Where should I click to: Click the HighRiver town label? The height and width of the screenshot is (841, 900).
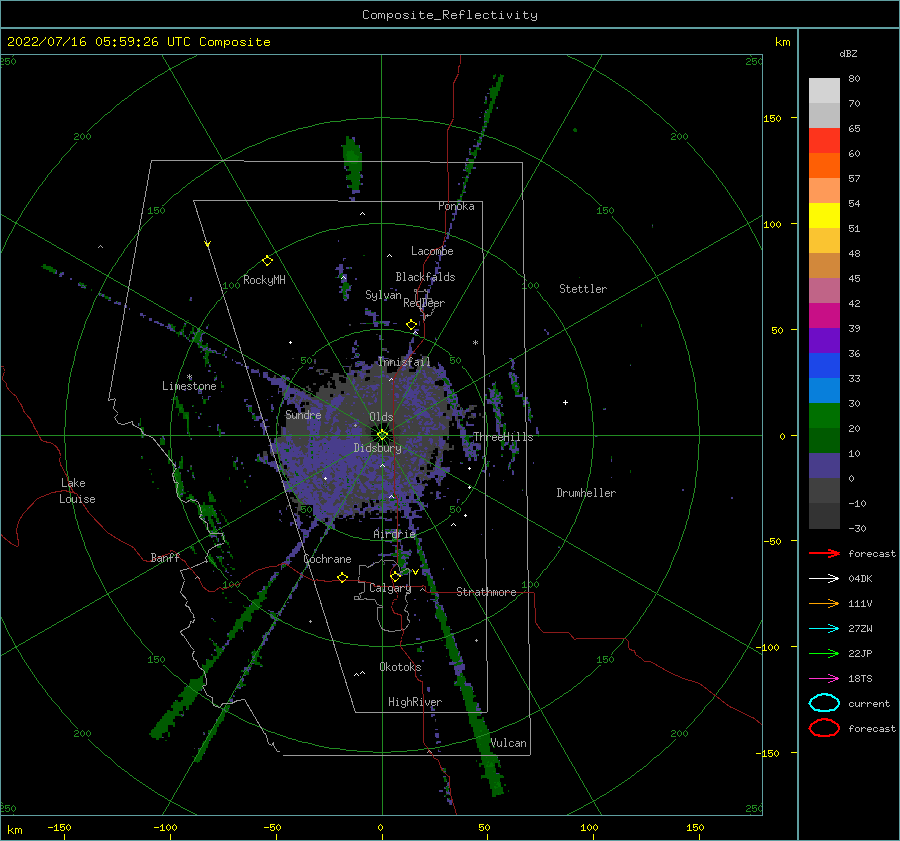[x=415, y=702]
